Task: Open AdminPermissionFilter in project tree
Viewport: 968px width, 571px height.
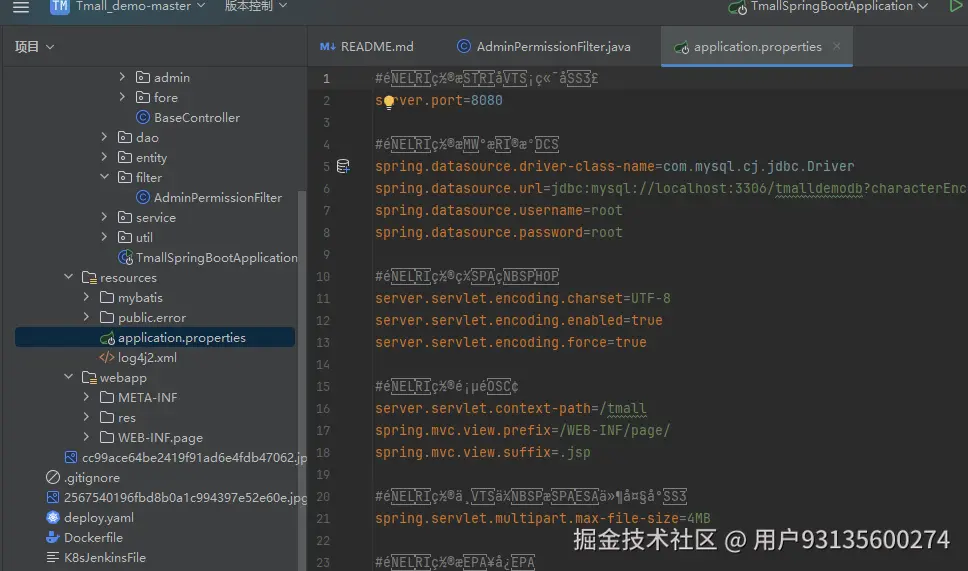Action: (217, 198)
